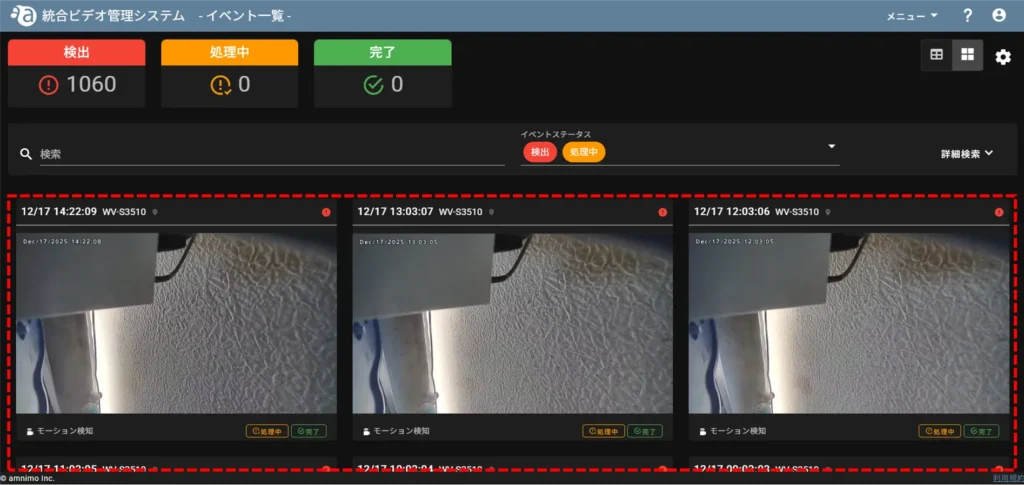The image size is (1024, 485).
Task: Select the 完了 status card
Action: [x=382, y=74]
